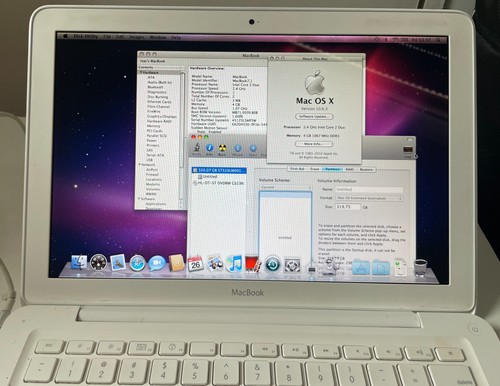Open iTunes from the Dock
Image resolution: width=500 pixels, height=386 pixels.
click(x=235, y=264)
